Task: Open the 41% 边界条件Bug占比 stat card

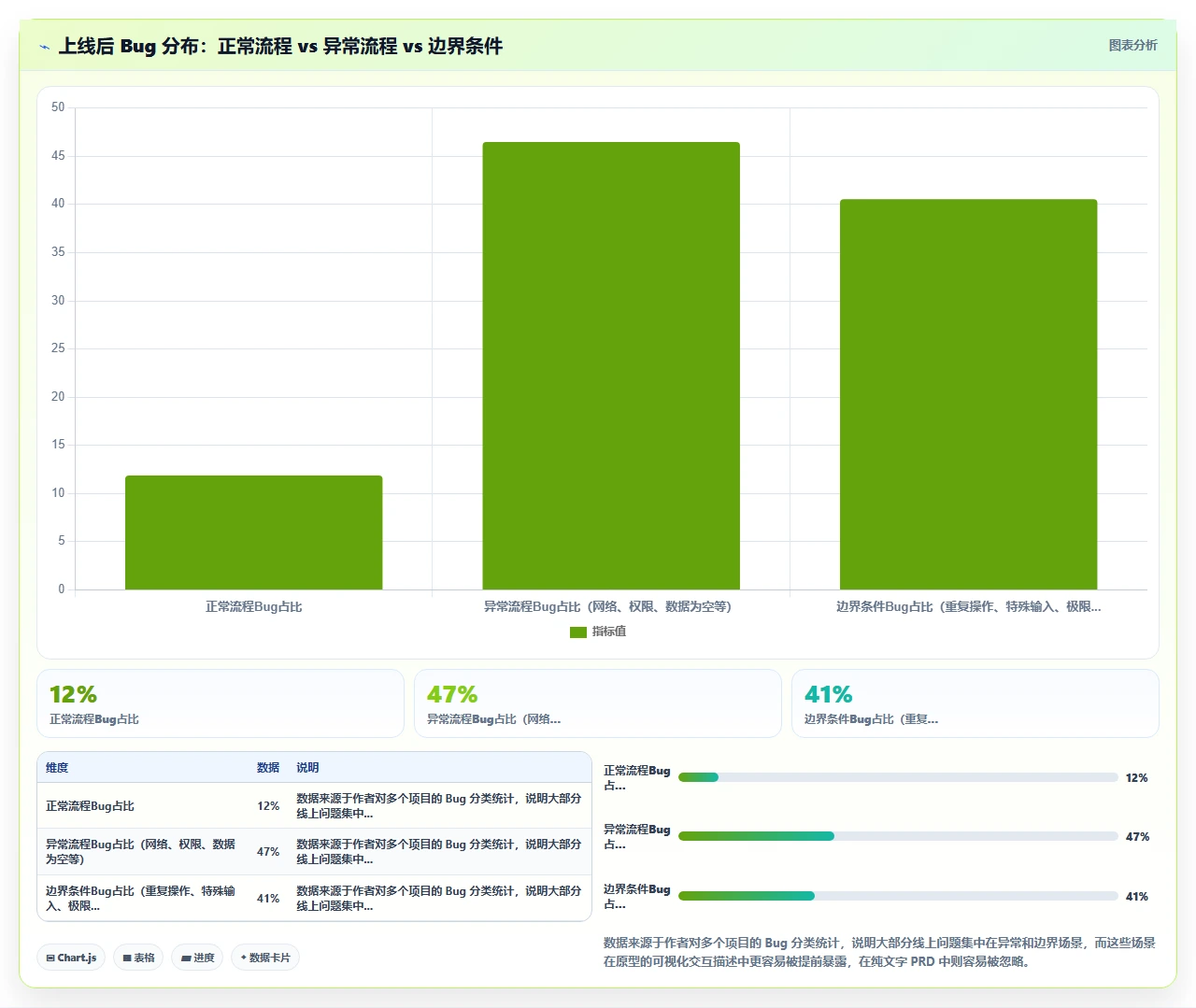Action: 975,703
